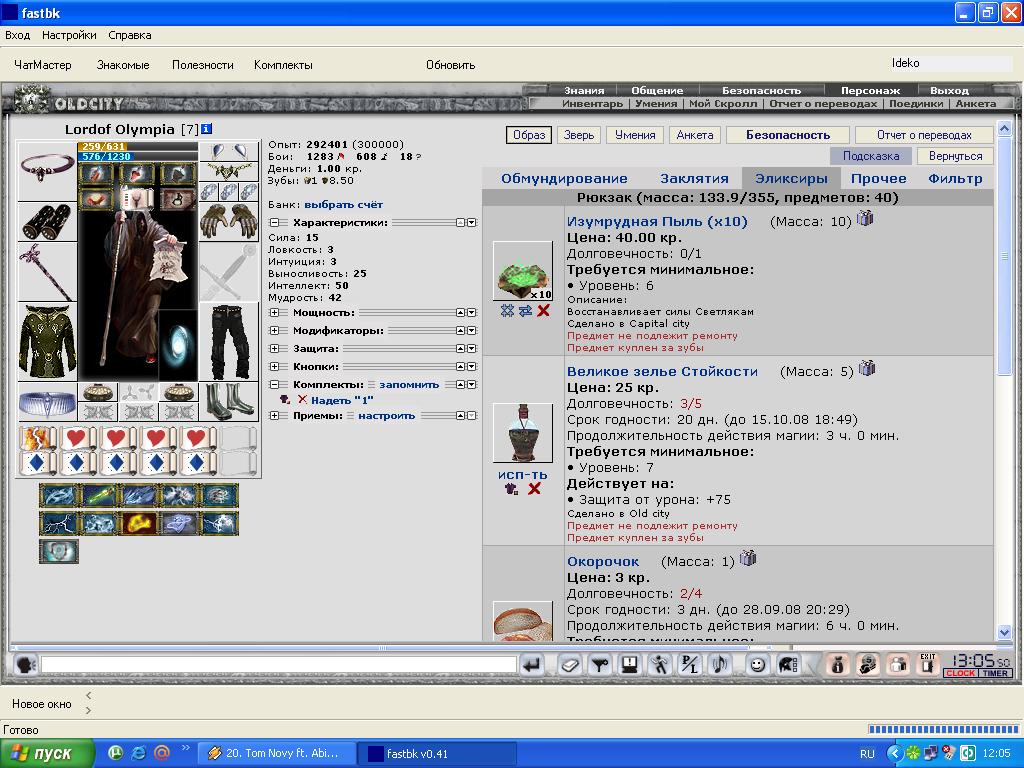This screenshot has width=1024, height=768.
Task: Expand the Приемы section
Action: pos(274,415)
